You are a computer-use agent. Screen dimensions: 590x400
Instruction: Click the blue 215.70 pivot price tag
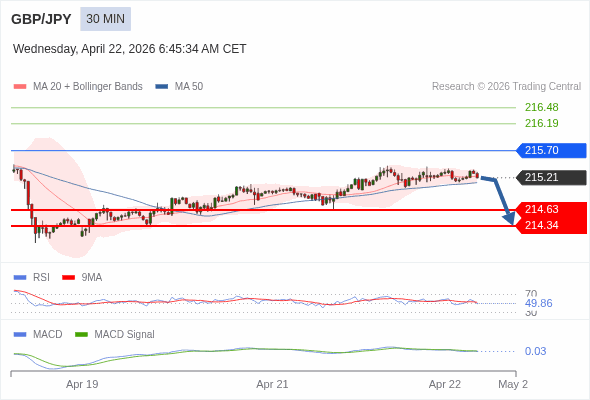[551, 150]
